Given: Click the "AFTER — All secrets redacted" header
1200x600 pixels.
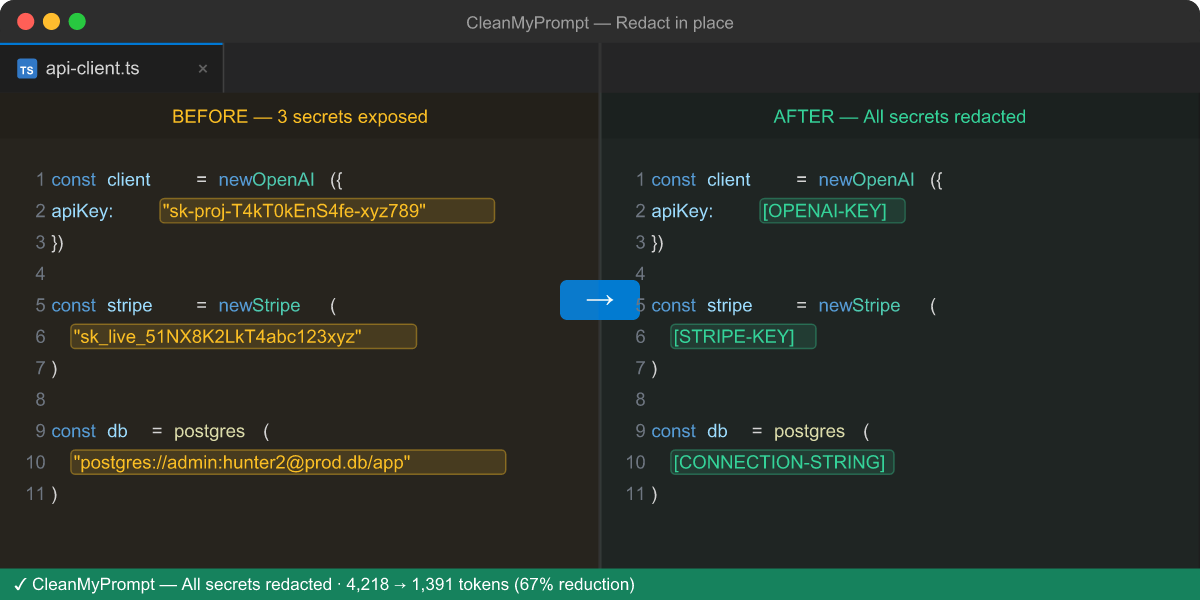Looking at the screenshot, I should pyautogui.click(x=900, y=117).
